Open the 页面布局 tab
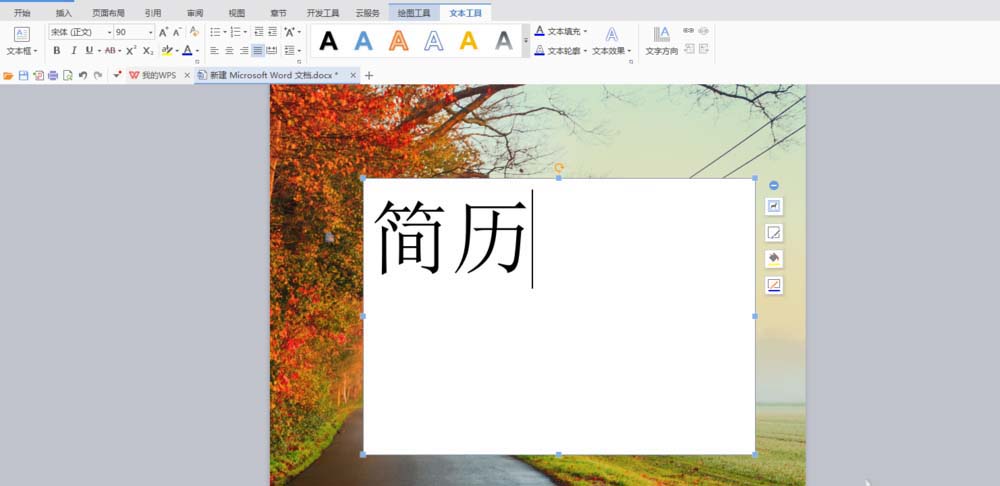1000x486 pixels. (108, 13)
